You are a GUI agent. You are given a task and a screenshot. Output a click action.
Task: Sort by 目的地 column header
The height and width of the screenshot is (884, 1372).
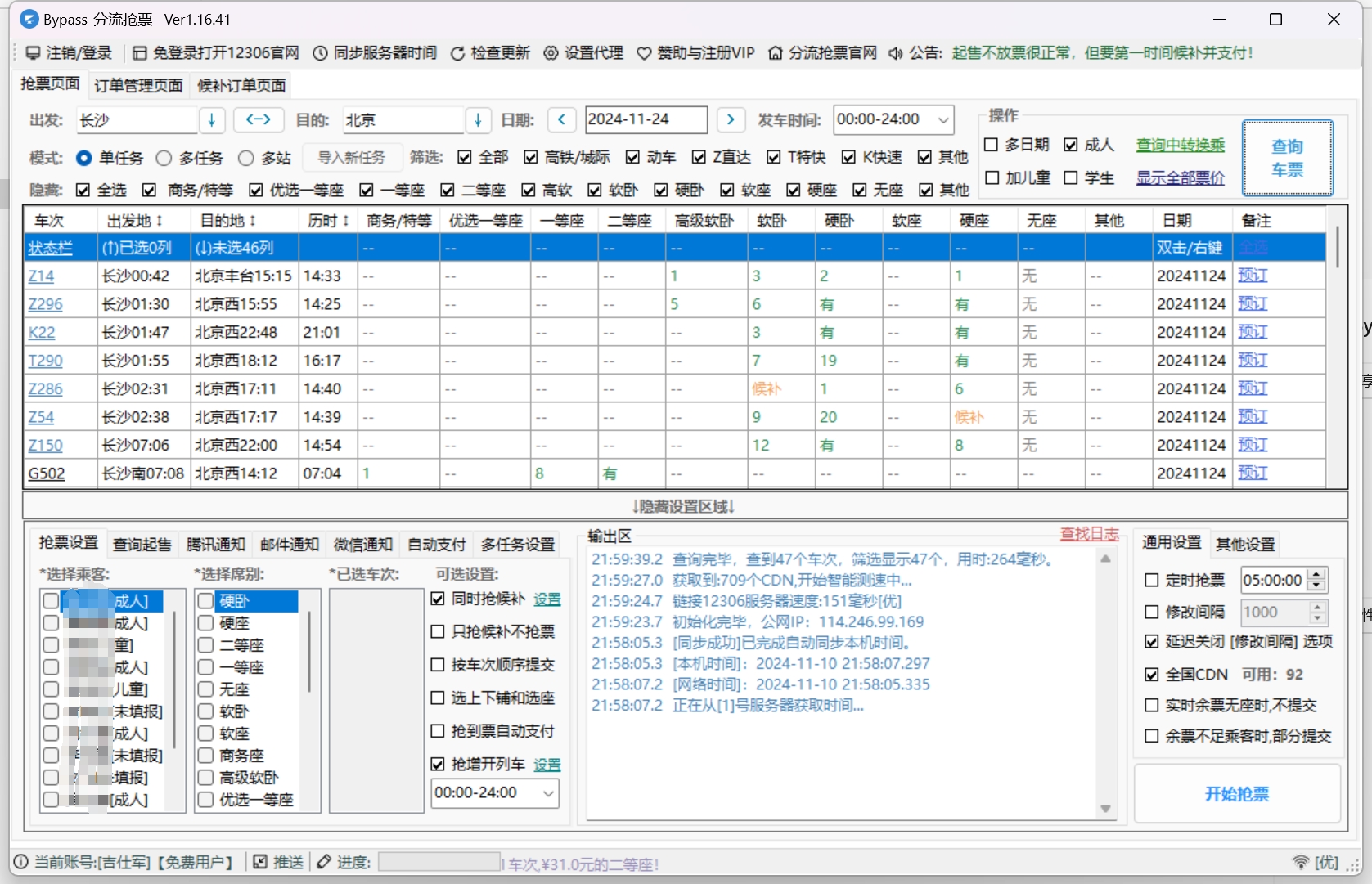227,221
